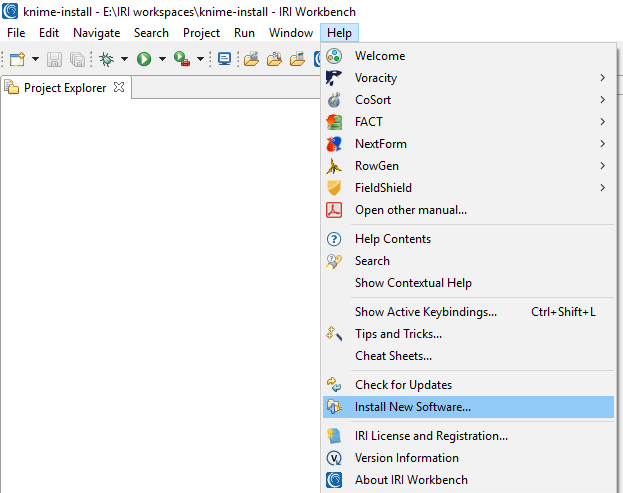This screenshot has height=493, width=623.
Task: Open the Debug dropdown arrow
Action: coord(124,59)
